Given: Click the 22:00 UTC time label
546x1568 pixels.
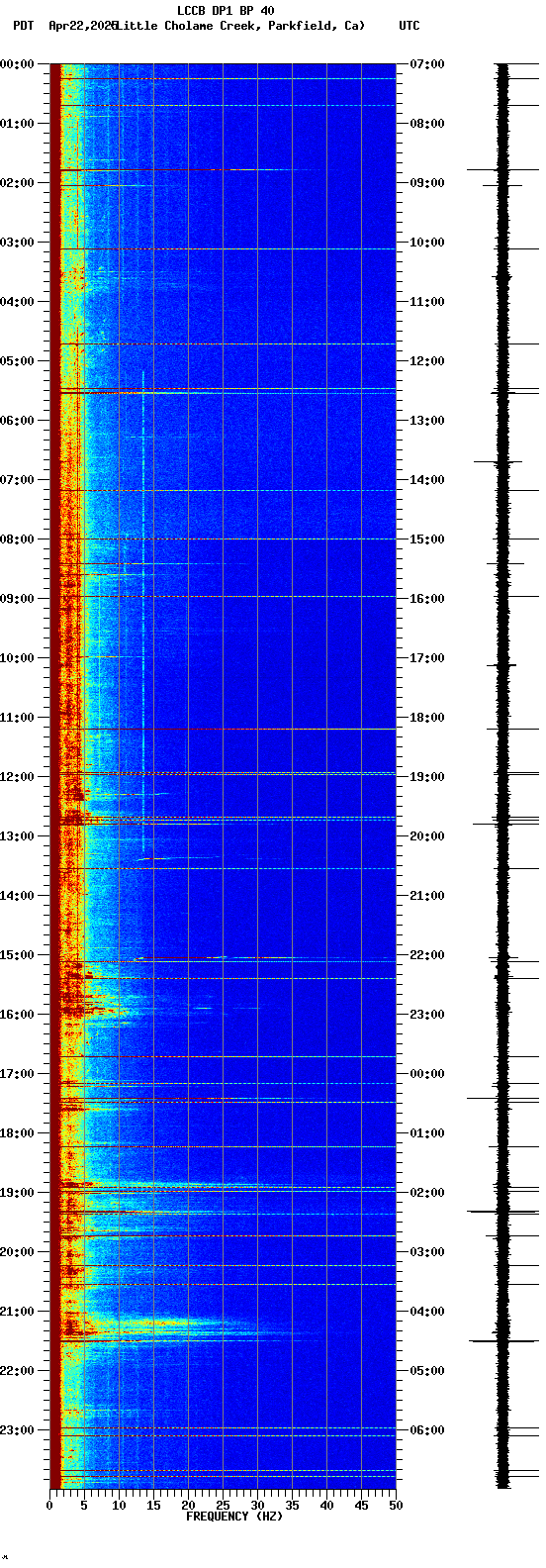Looking at the screenshot, I should tap(427, 955).
